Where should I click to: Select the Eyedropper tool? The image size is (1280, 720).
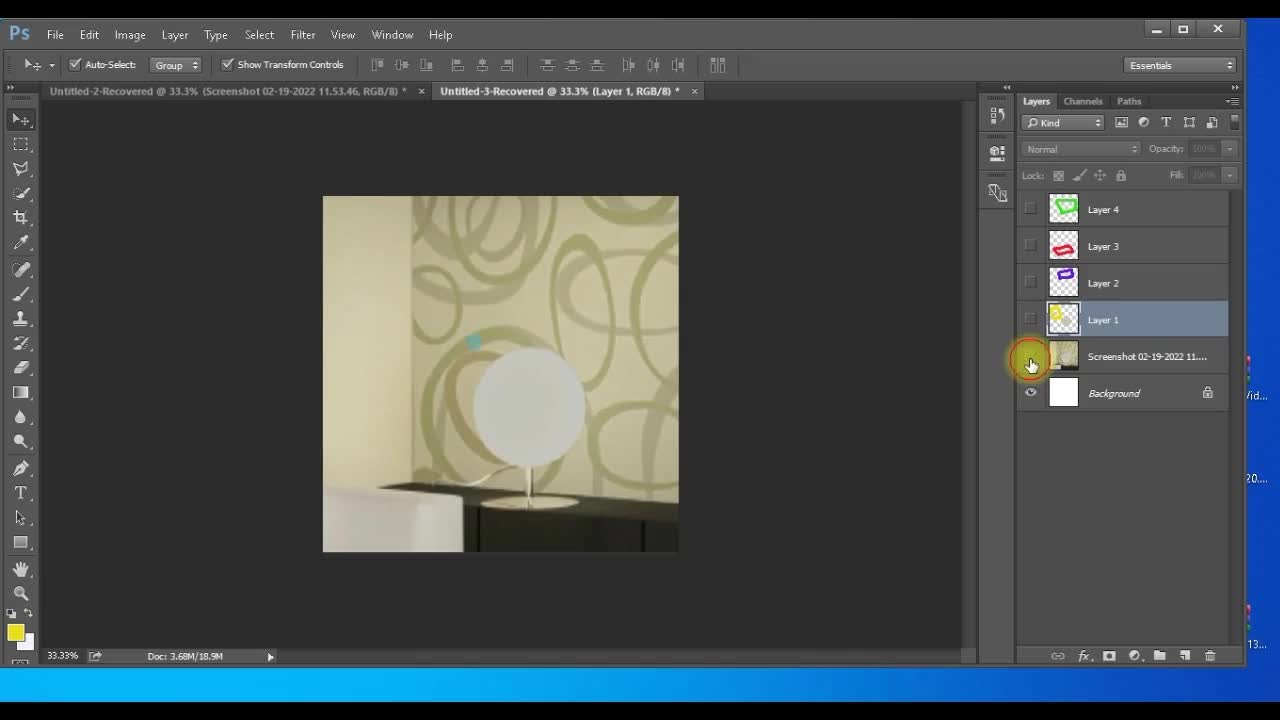21,243
